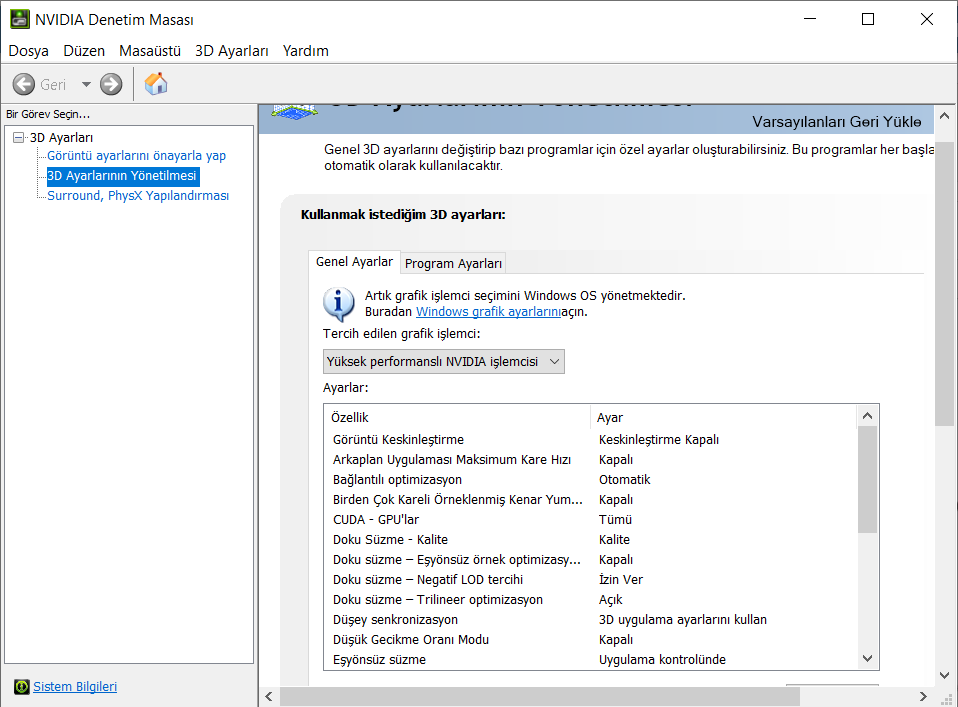The width and height of the screenshot is (958, 707).
Task: Click horizontal scrollbar left arrow
Action: (269, 697)
